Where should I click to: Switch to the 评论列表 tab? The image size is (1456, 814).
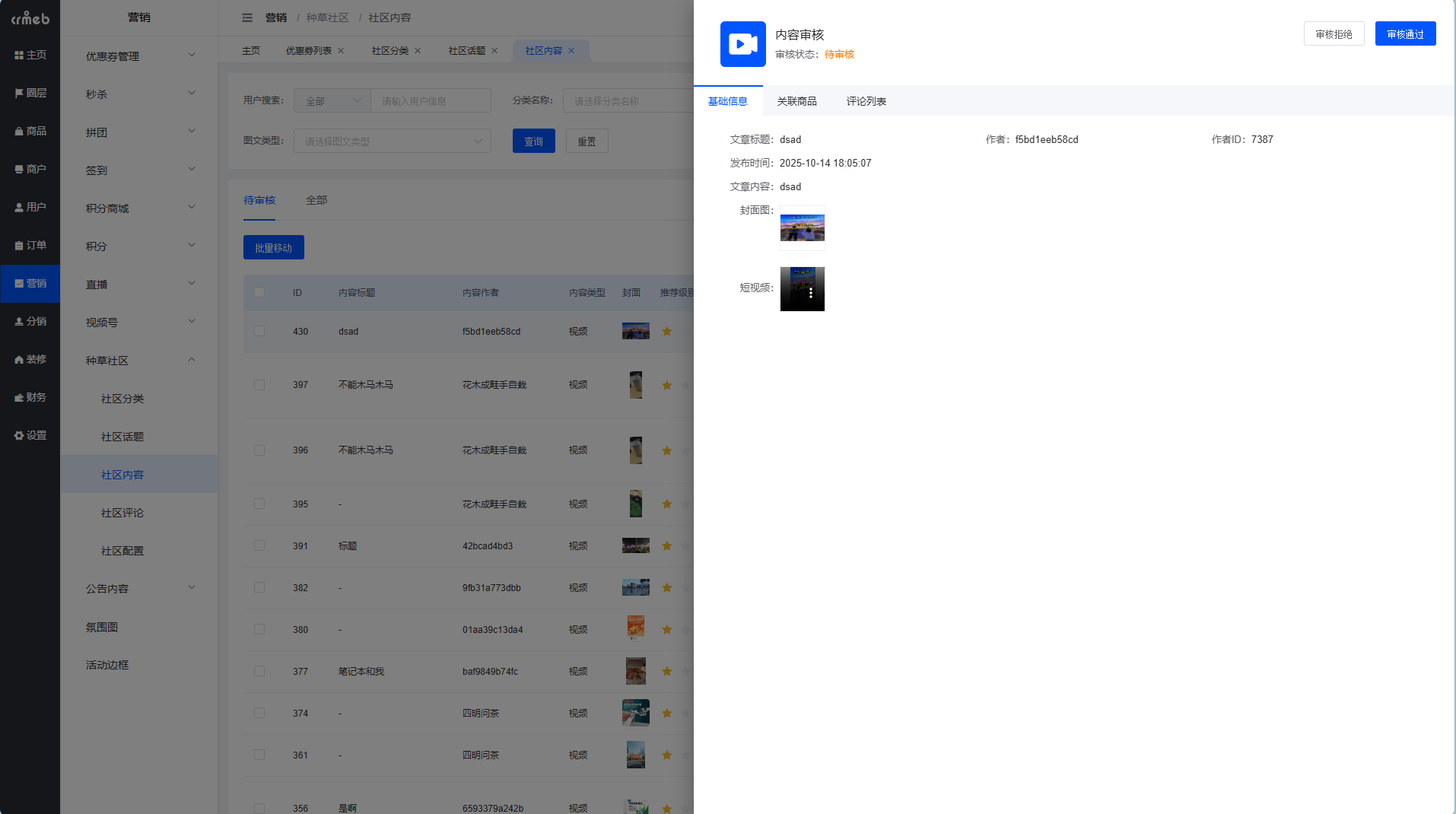[866, 101]
